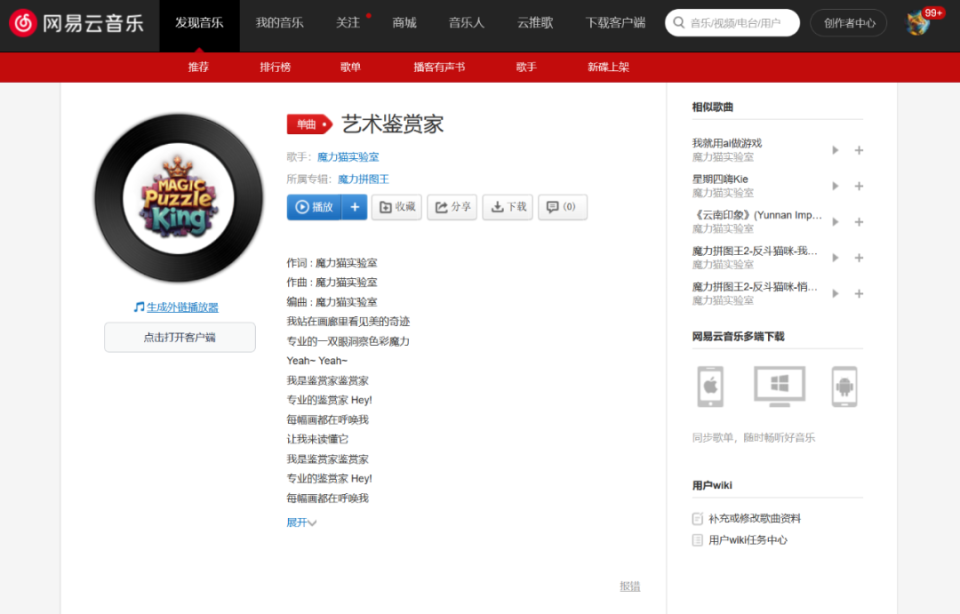Open the iPhone client download icon
This screenshot has height=614, width=960.
[710, 387]
